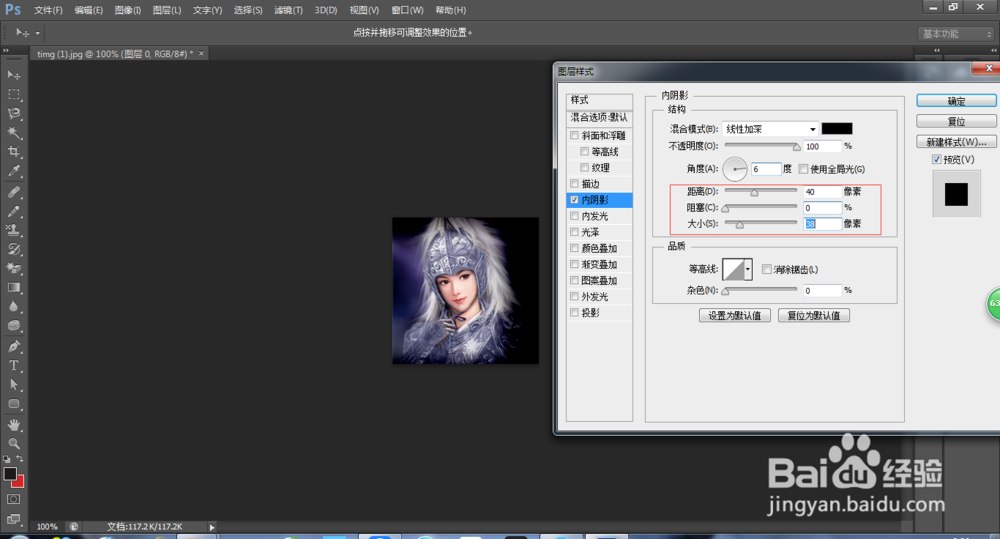1000x539 pixels.
Task: Select the Hand tool
Action: click(x=13, y=425)
